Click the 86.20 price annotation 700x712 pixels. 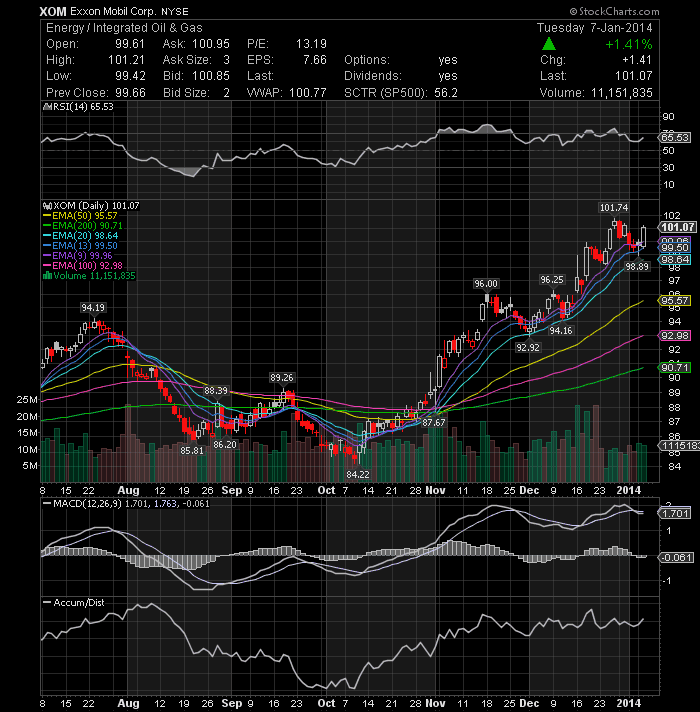click(x=225, y=445)
